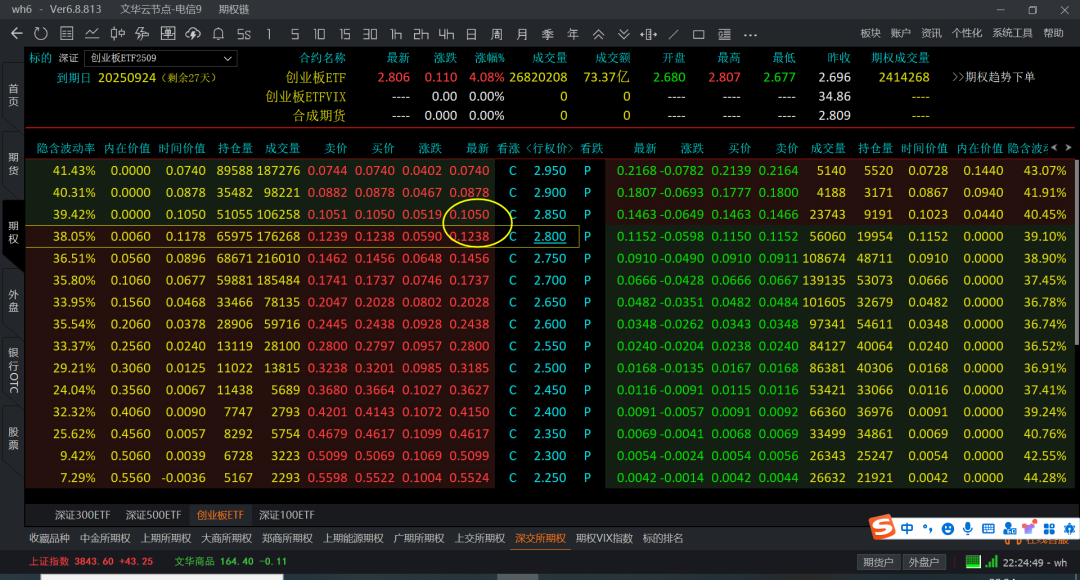Click the Sogou user account icon
This screenshot has height=580, width=1080.
pyautogui.click(x=1010, y=528)
